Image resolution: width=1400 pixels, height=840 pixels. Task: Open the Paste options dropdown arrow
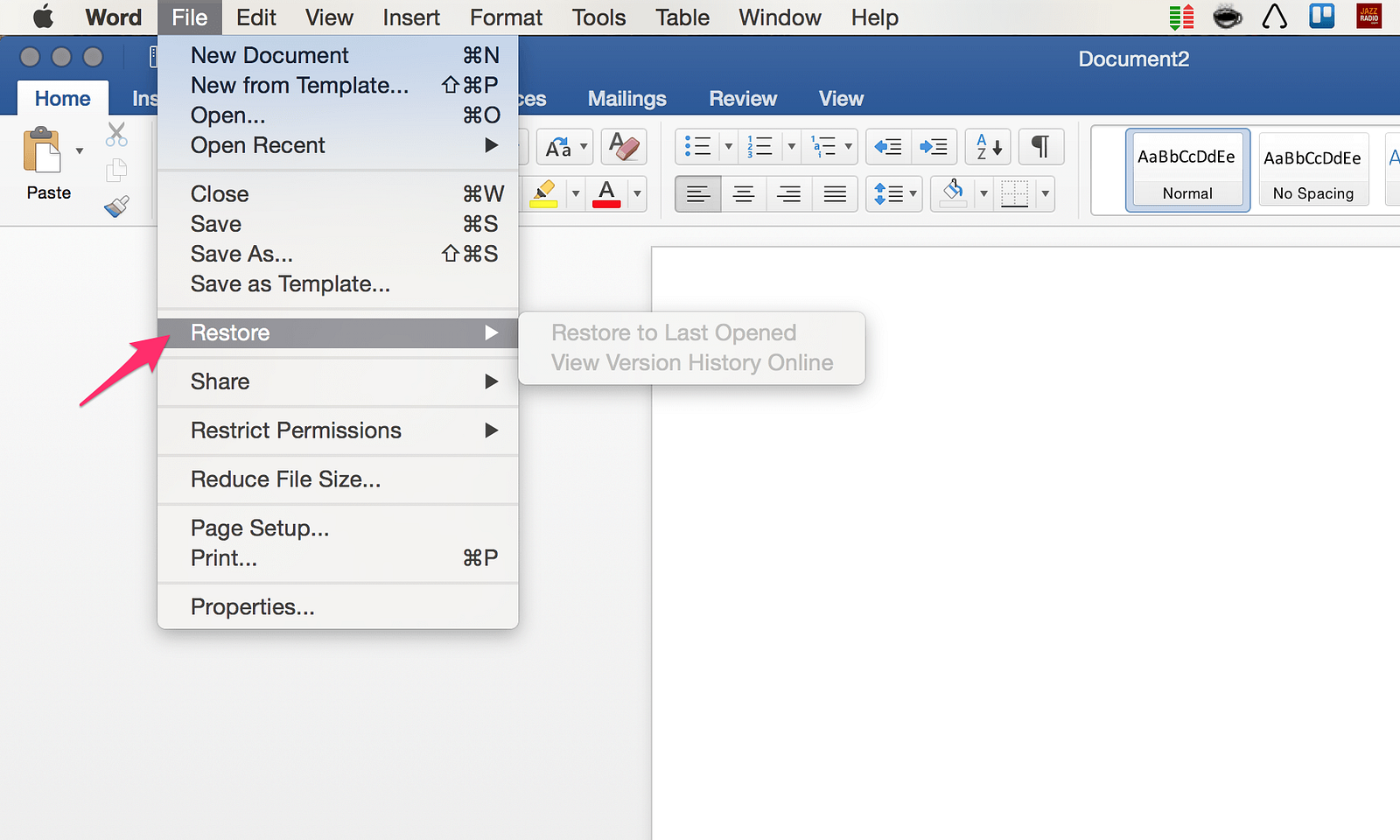coord(80,150)
